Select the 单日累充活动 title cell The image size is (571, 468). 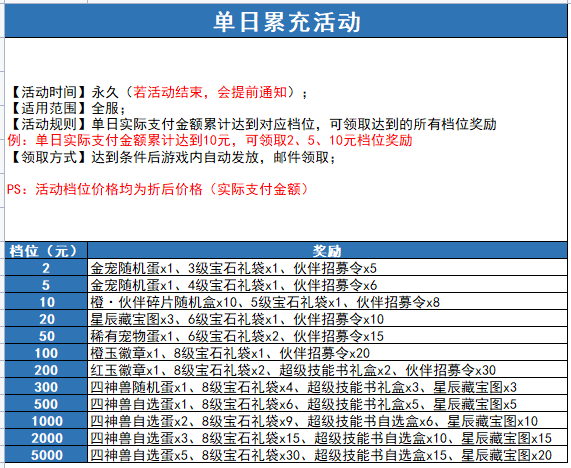point(286,21)
